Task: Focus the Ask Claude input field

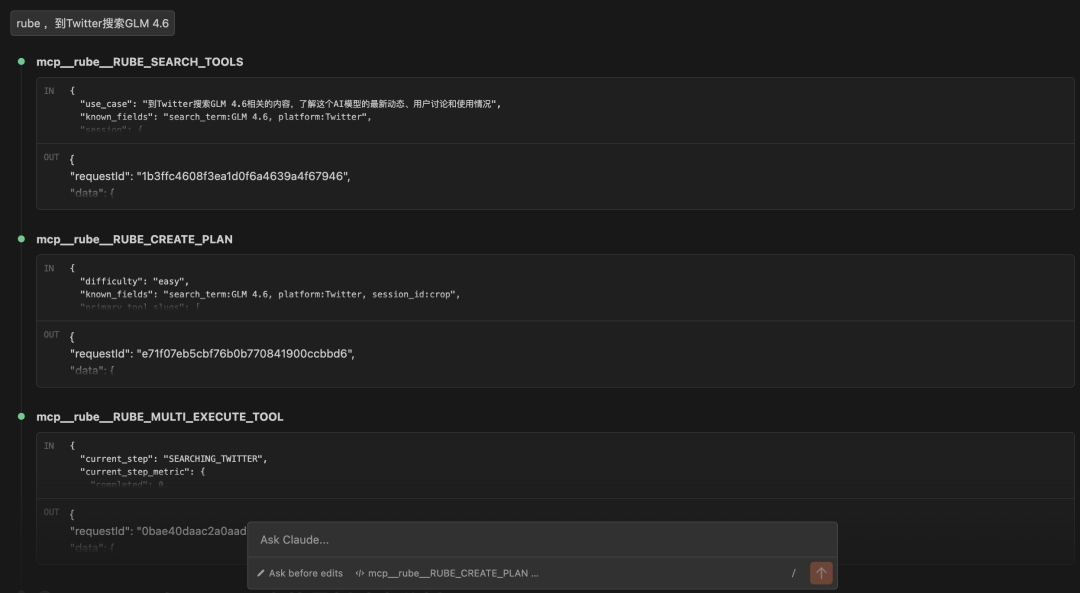Action: click(542, 540)
